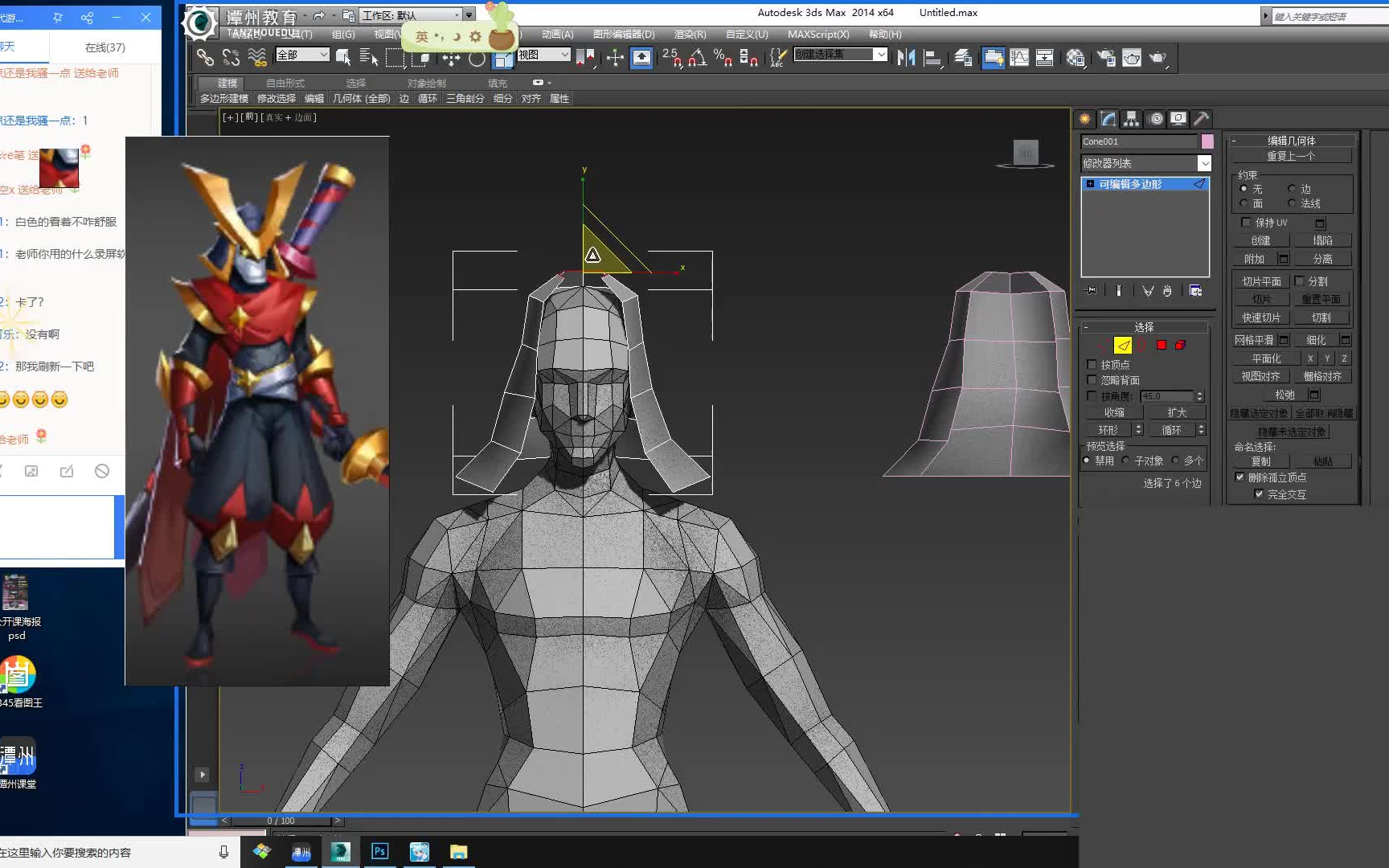This screenshot has width=1389, height=868.
Task: Click the pink object color swatch
Action: point(1207,141)
